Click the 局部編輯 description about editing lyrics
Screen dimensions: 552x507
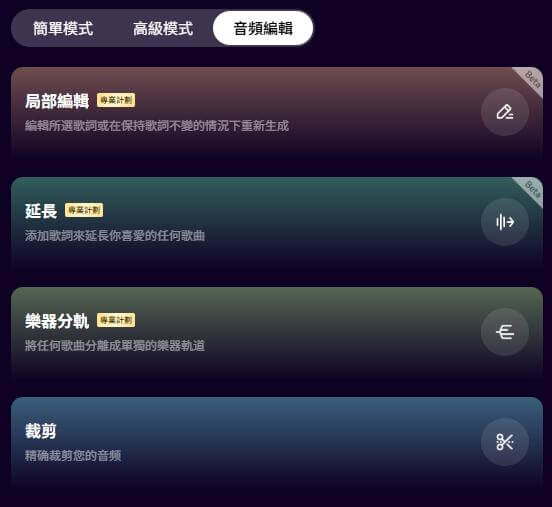157,126
